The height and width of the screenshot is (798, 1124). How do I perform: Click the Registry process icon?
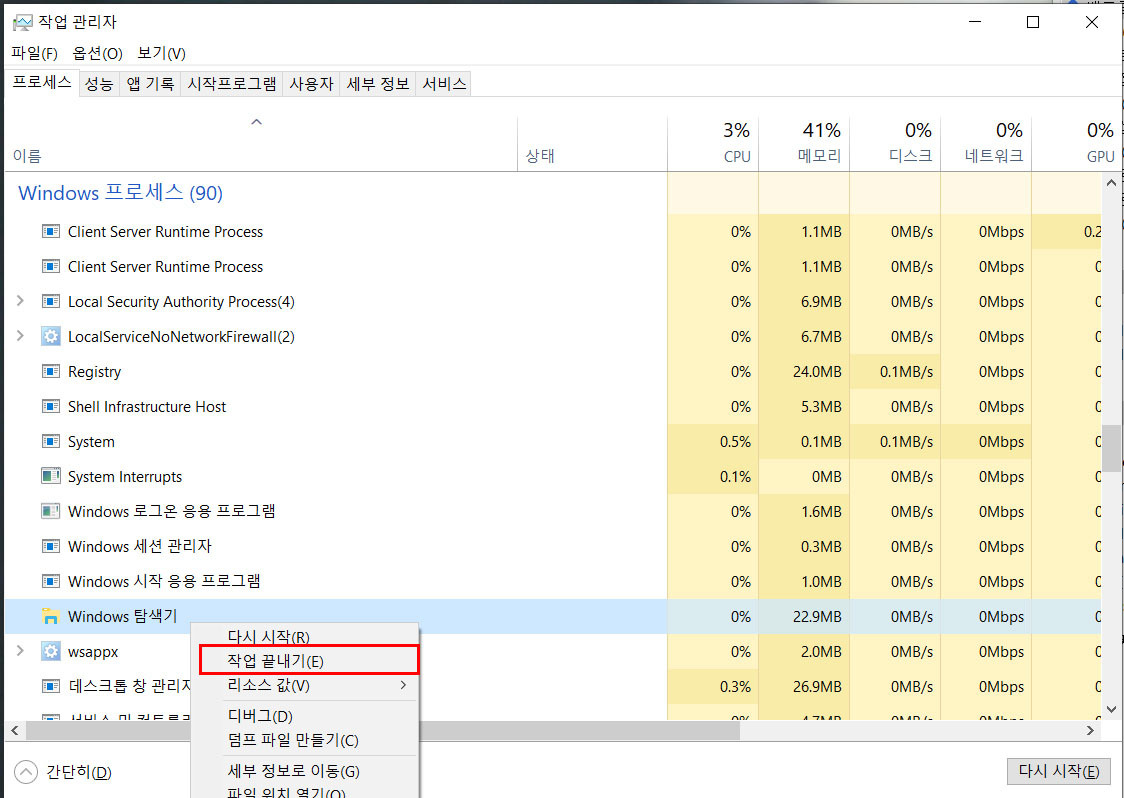pyautogui.click(x=50, y=371)
